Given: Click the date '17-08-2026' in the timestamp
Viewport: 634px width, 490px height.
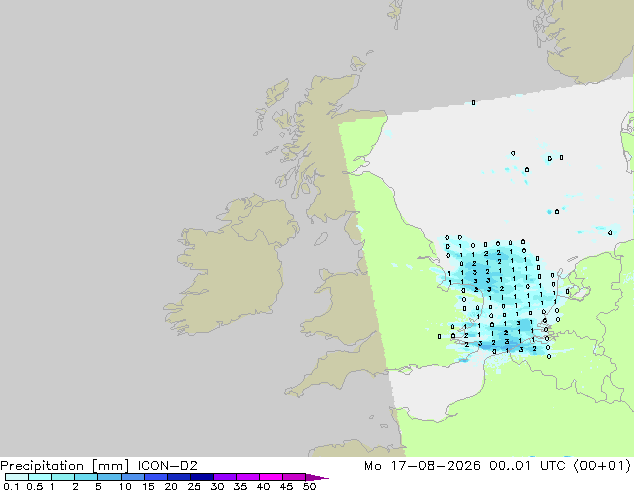Looking at the screenshot, I should (436, 465).
